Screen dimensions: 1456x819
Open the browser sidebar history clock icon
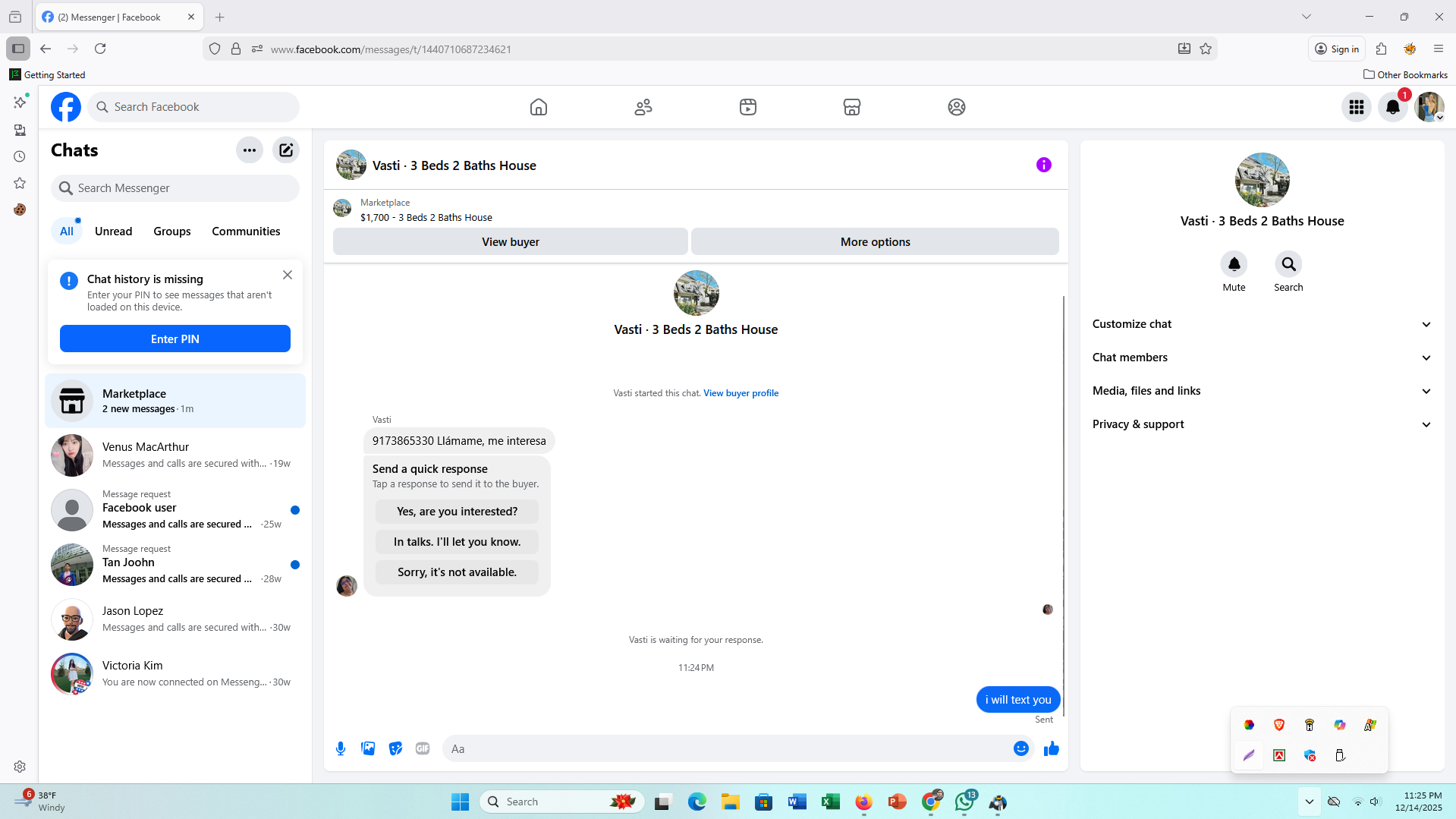click(x=20, y=156)
